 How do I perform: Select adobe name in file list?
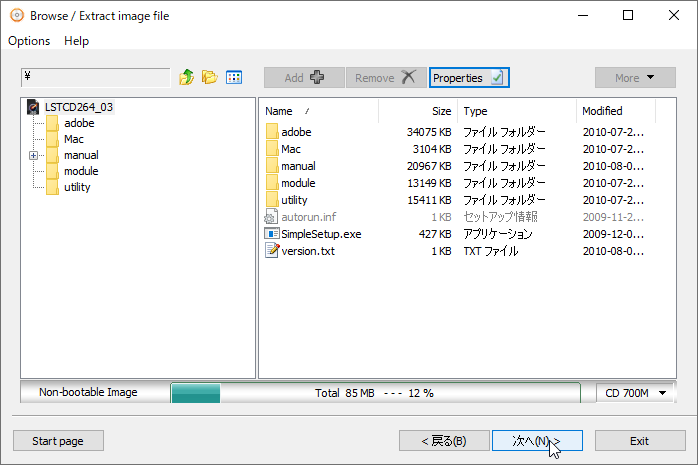click(x=296, y=132)
